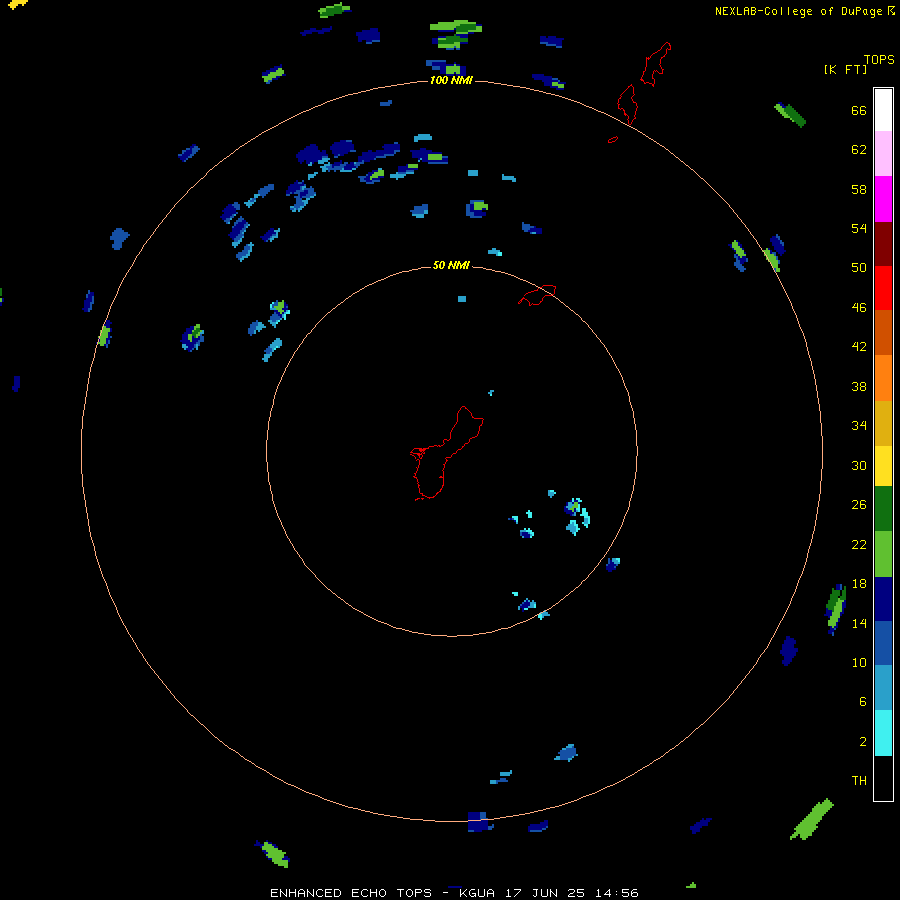The height and width of the screenshot is (900, 900).
Task: Select the 50 legend value
Action: pyautogui.click(x=859, y=267)
